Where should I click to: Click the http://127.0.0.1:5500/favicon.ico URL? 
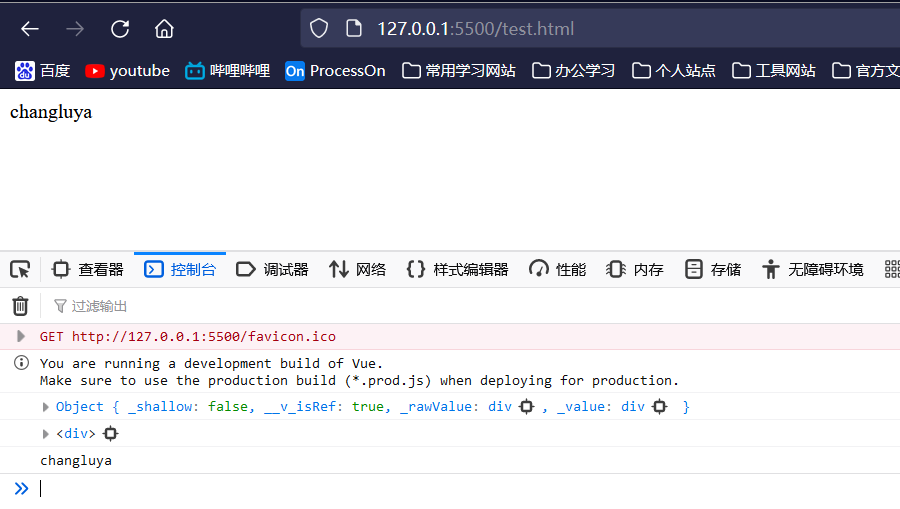[204, 336]
